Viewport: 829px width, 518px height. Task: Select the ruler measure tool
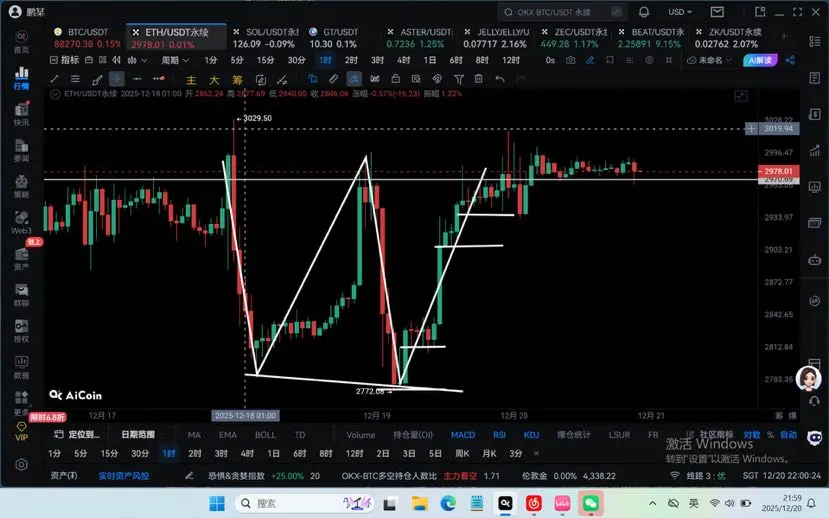[x=333, y=79]
